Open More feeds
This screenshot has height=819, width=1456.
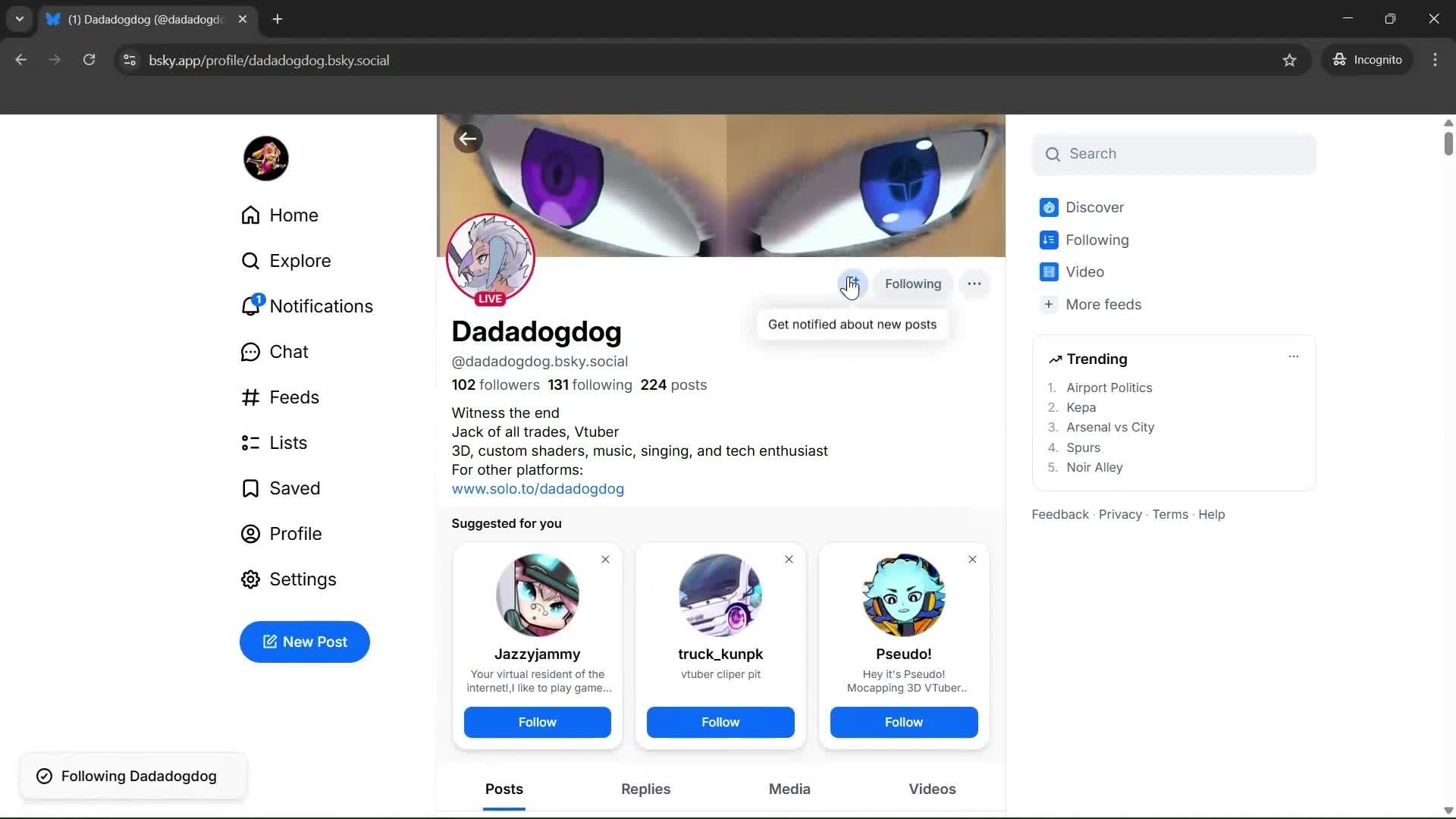1103,304
